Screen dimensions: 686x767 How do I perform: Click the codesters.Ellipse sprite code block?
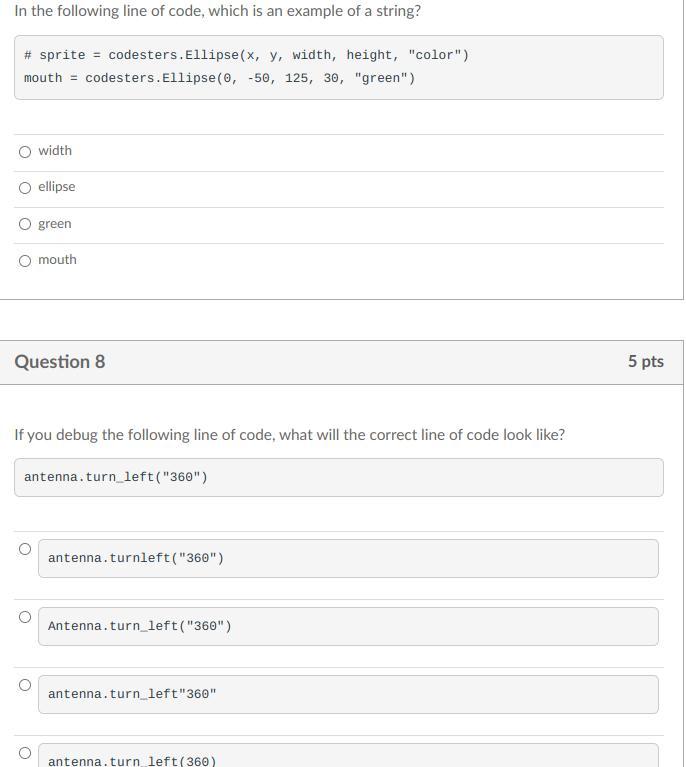point(338,67)
